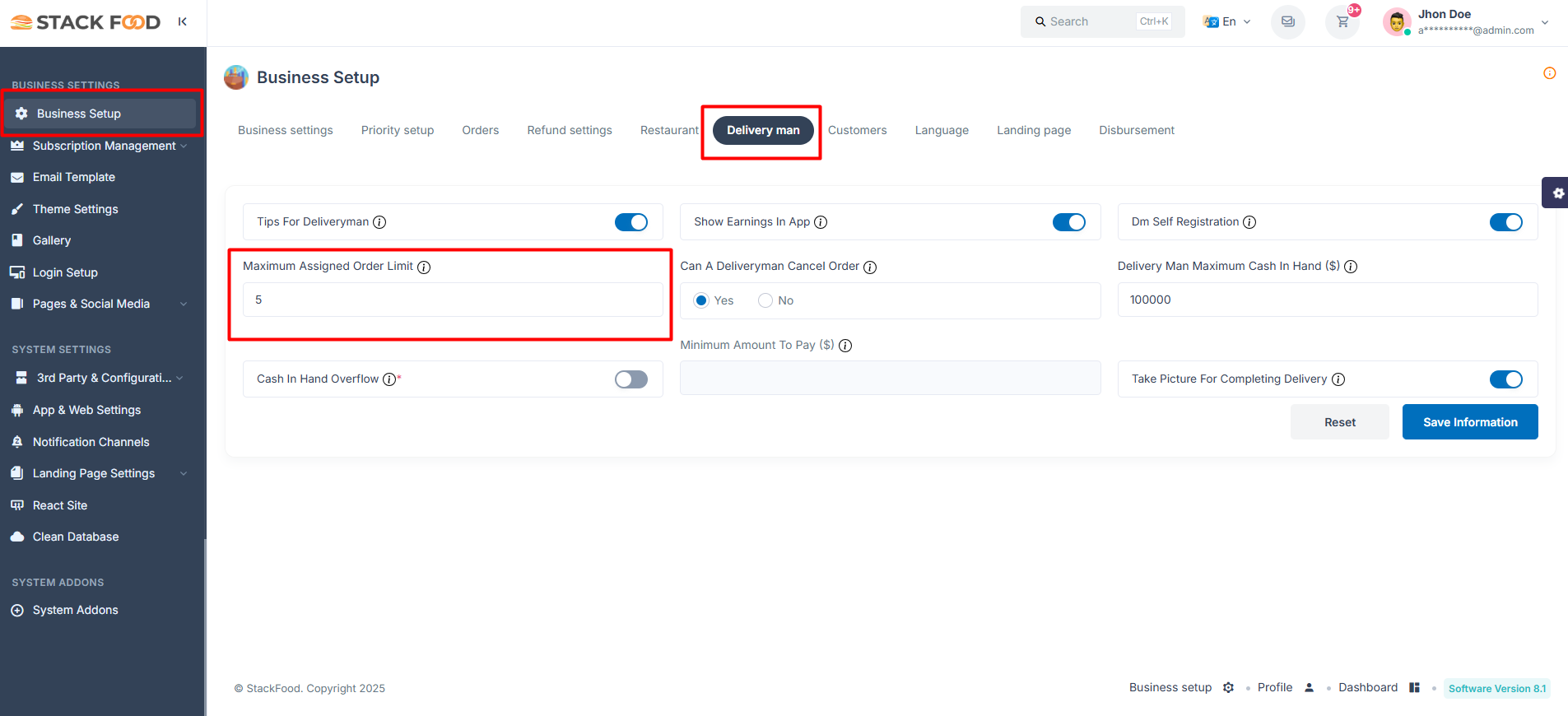The image size is (1568, 716).
Task: Toggle Dm Self Registration switch
Action: 1506,222
